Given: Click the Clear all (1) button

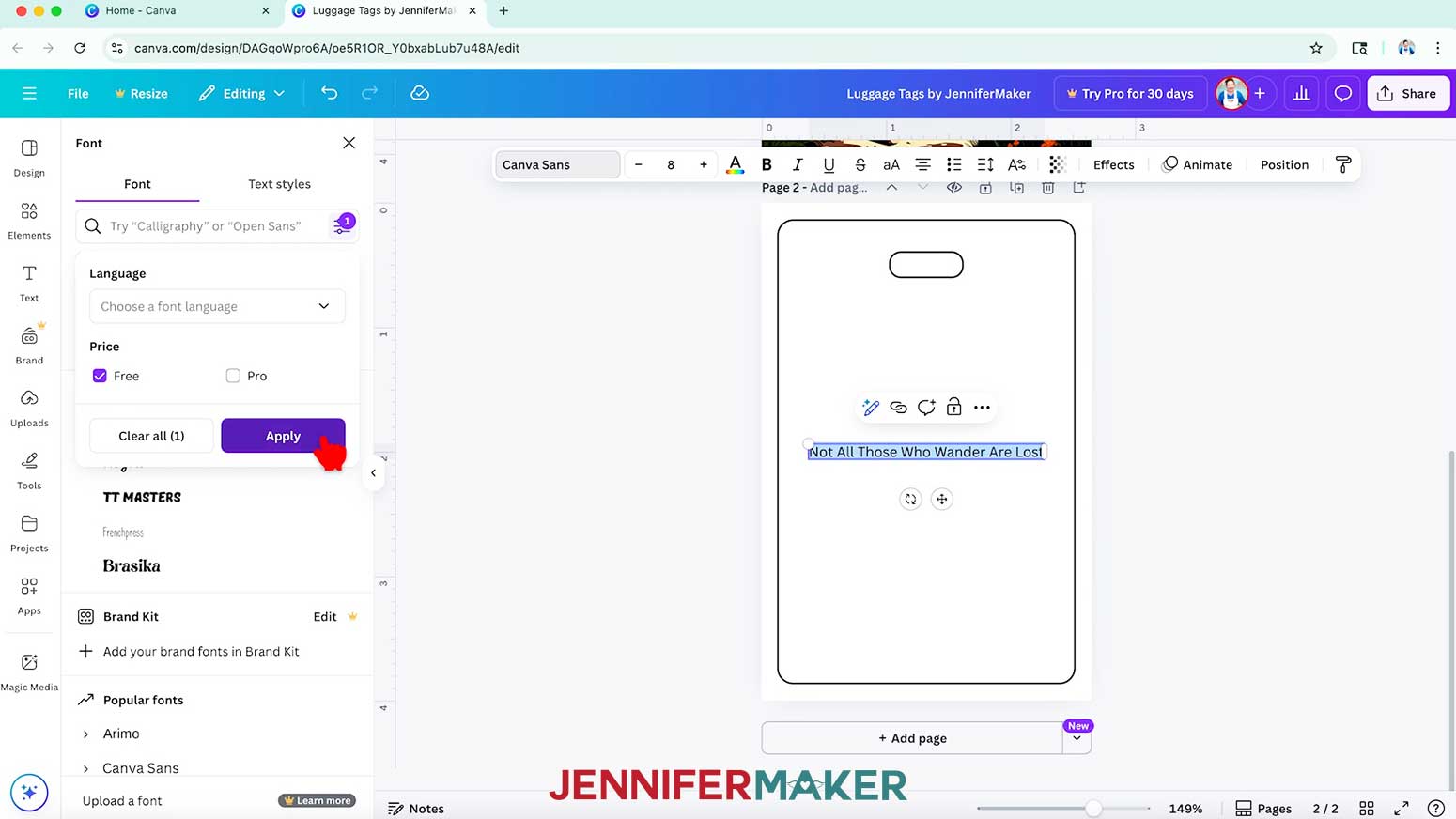Looking at the screenshot, I should 151,436.
